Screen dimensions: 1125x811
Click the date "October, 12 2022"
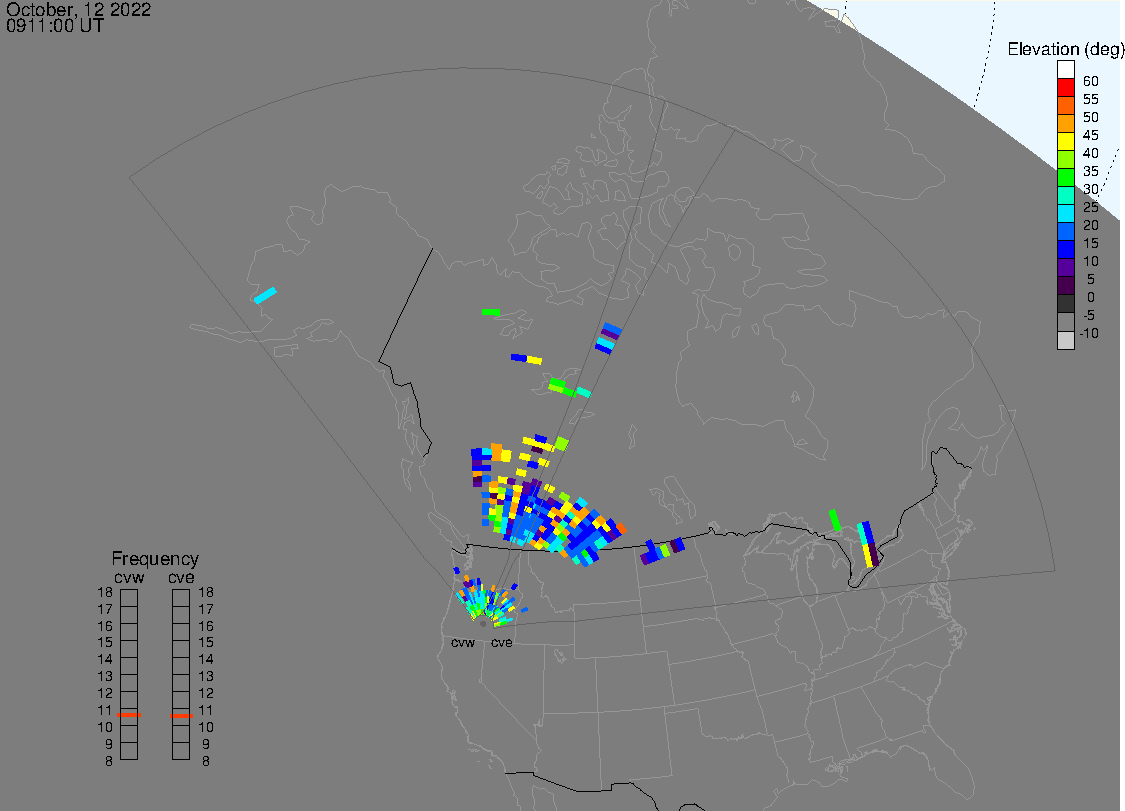[79, 9]
